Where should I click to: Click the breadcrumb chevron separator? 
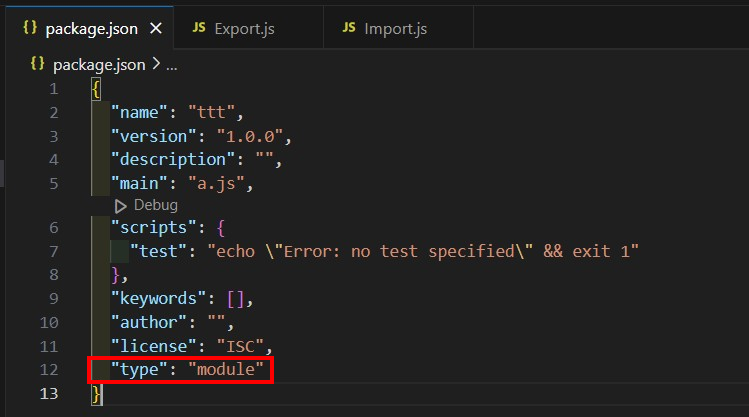[156, 64]
